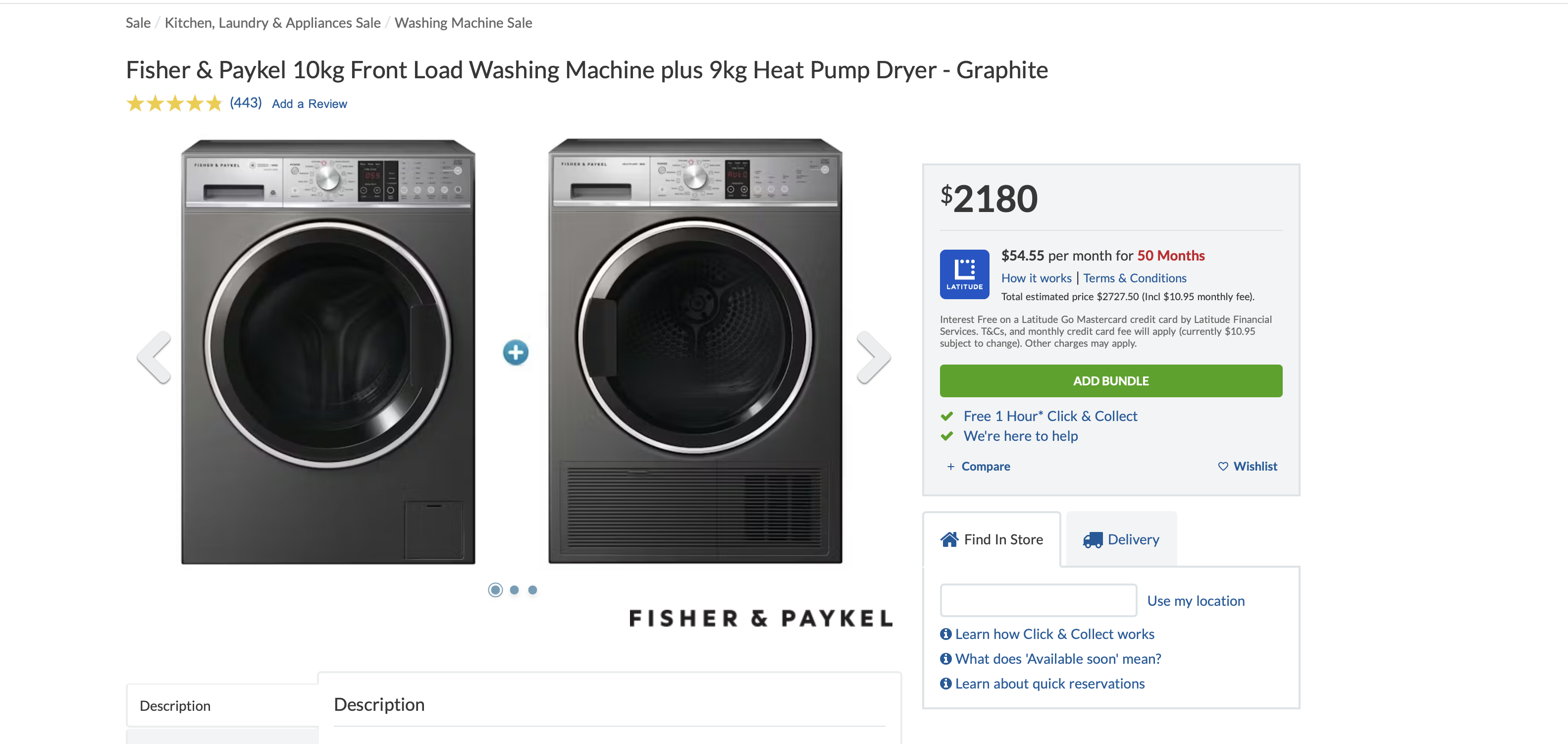Toggle Compare for this bundle
This screenshot has width=1568, height=744.
(x=979, y=467)
